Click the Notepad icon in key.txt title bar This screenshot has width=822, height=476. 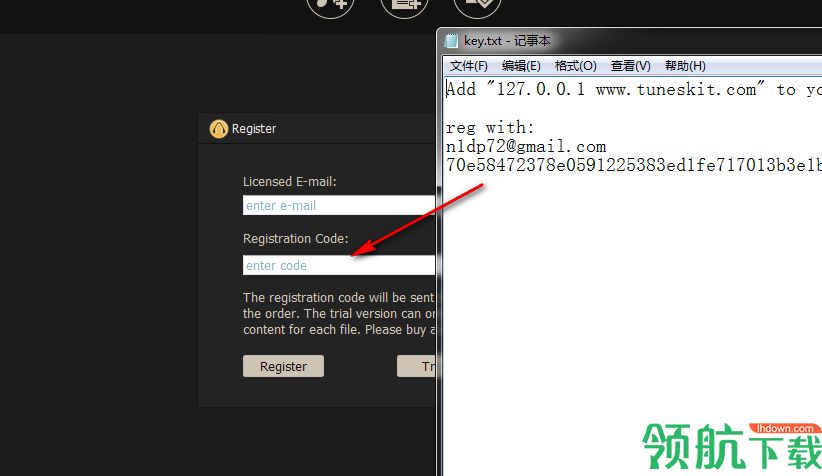tap(451, 41)
